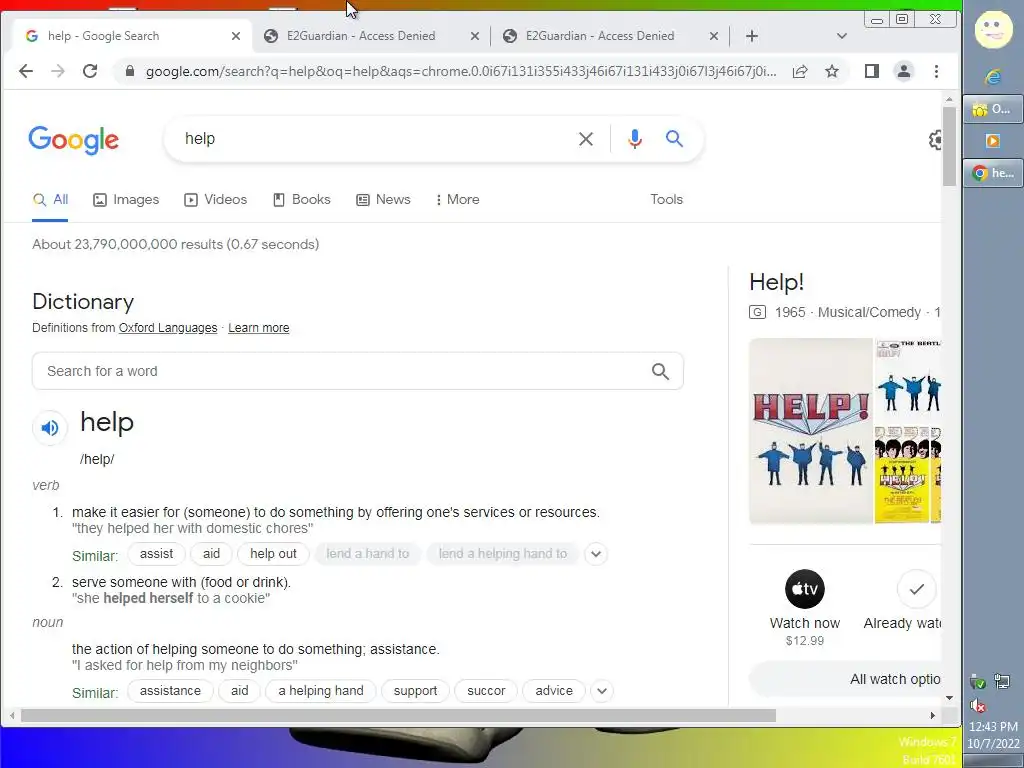Switch to Images results
This screenshot has height=768, width=1024.
[126, 200]
